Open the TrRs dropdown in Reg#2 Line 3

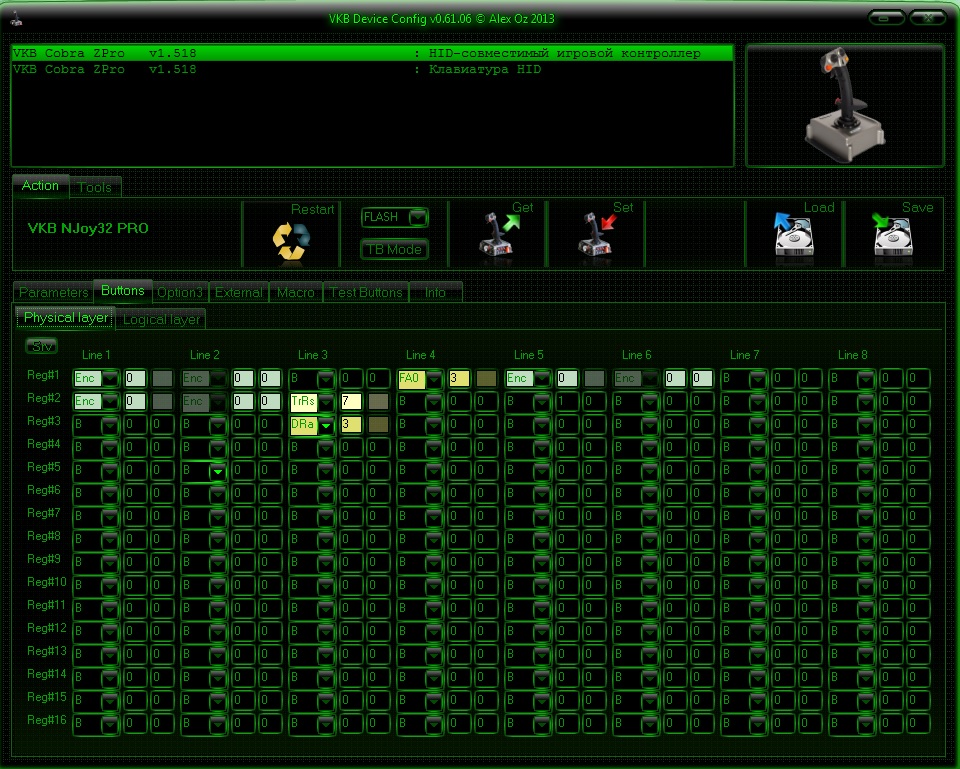pyautogui.click(x=326, y=402)
